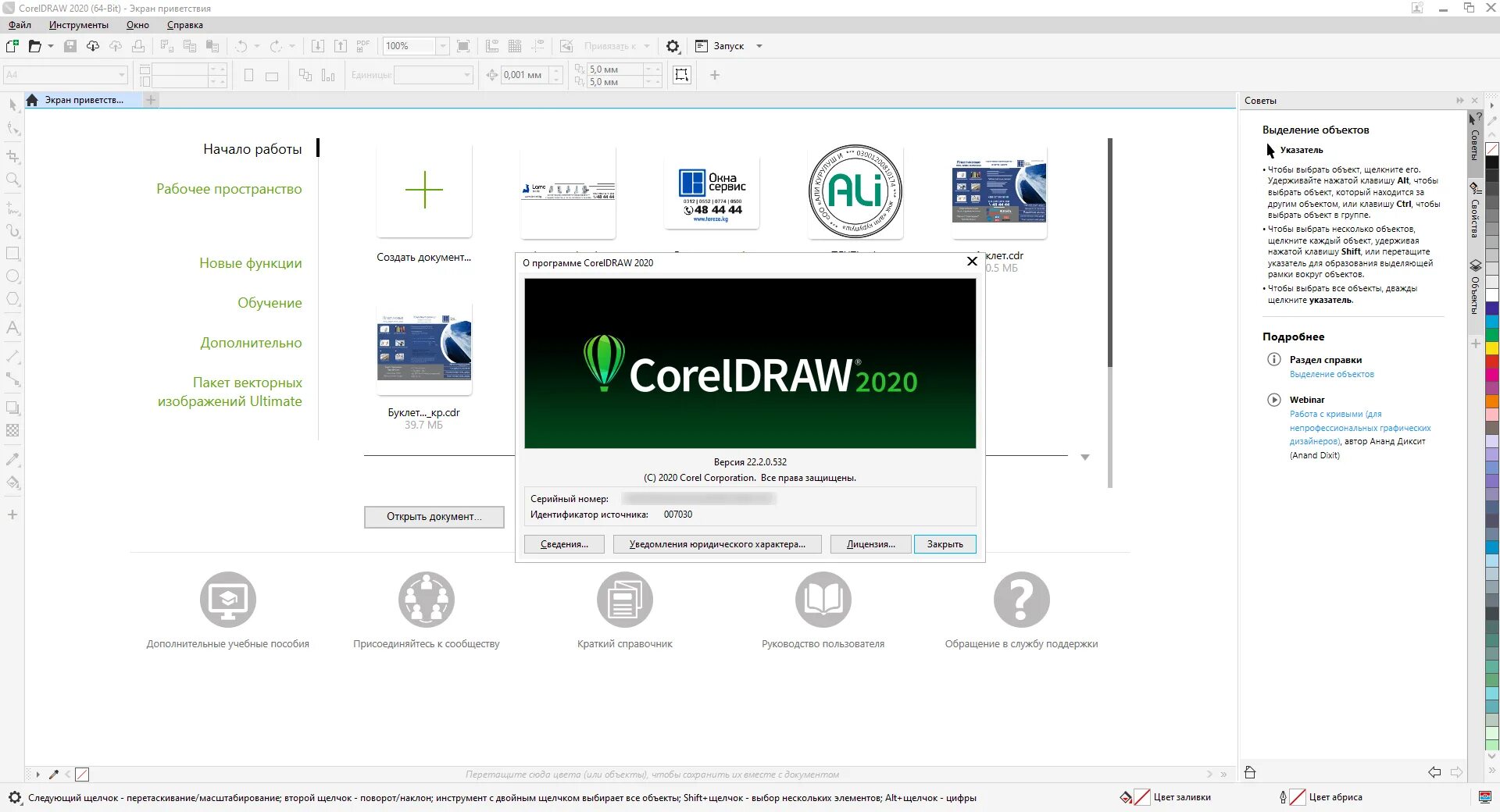Click the Open folder icon in the toolbar

pyautogui.click(x=34, y=46)
